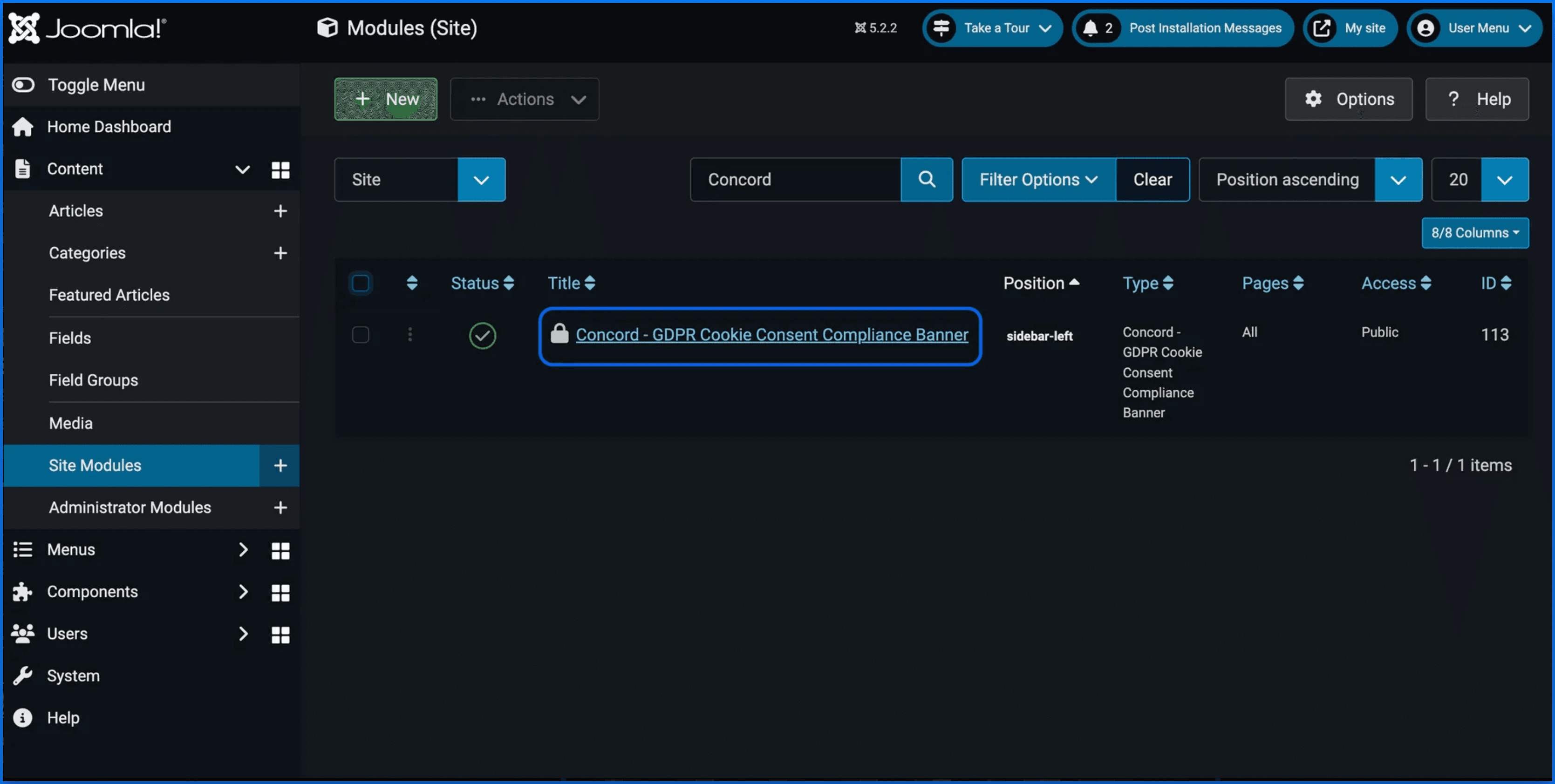Image resolution: width=1555 pixels, height=784 pixels.
Task: Click the green New button
Action: (x=386, y=99)
